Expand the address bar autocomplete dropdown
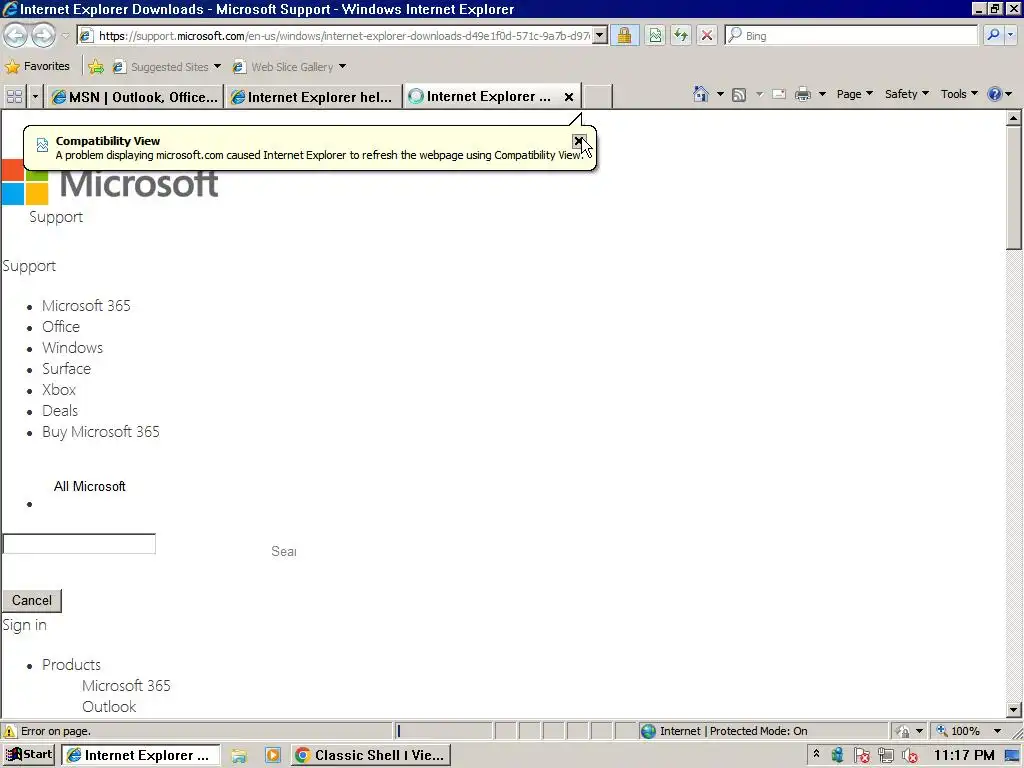1024x768 pixels. coord(600,36)
